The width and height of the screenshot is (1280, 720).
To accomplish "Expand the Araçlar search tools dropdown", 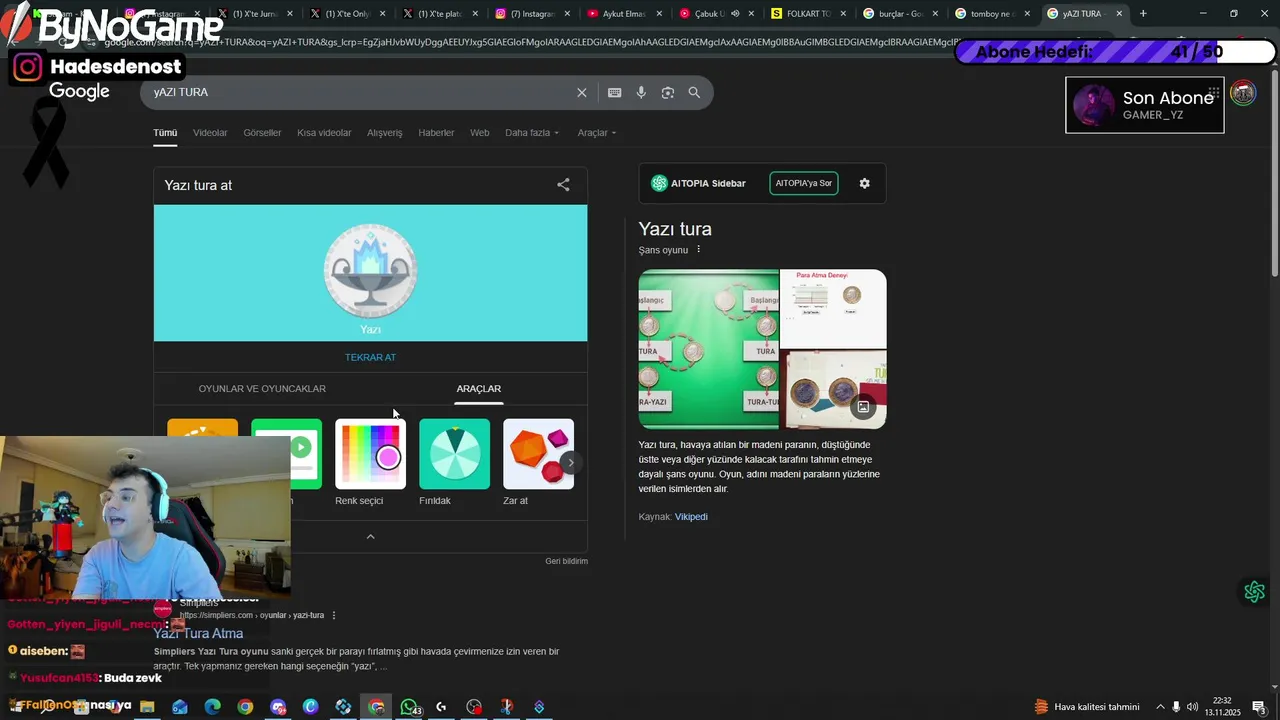I will click(597, 133).
